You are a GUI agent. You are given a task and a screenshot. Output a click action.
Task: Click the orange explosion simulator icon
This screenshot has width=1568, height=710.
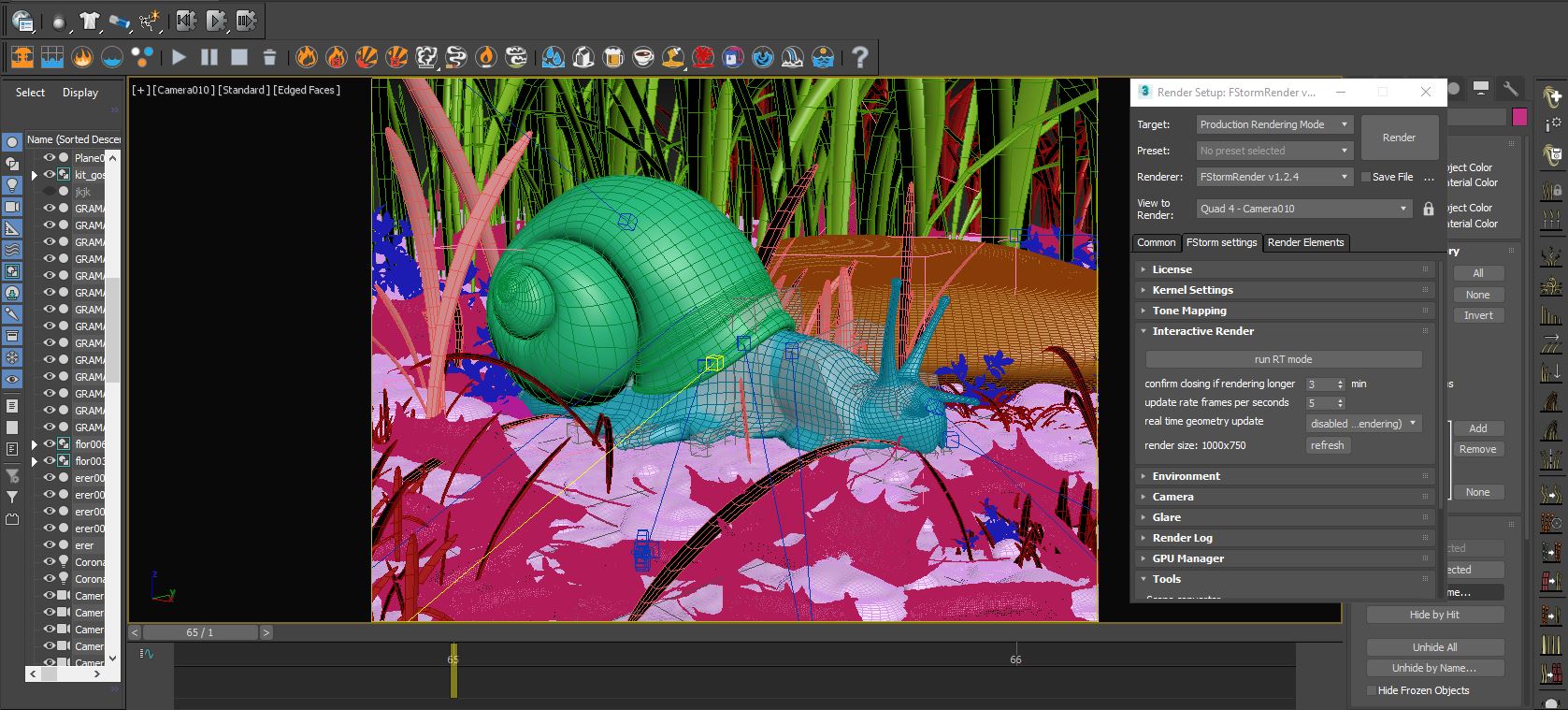(x=22, y=57)
